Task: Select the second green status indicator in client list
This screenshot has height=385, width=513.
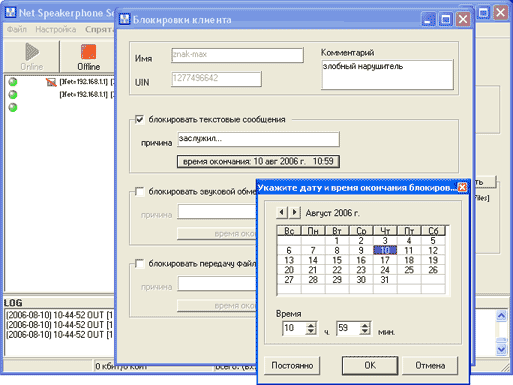Action: pyautogui.click(x=13, y=95)
